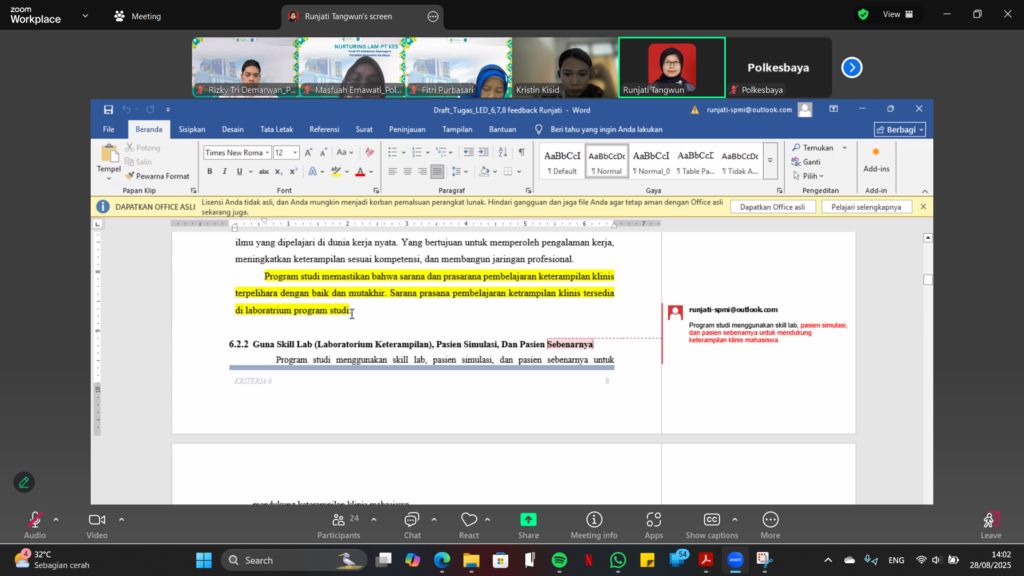Click Ganti (Replace) button
Viewport: 1024px width, 576px height.
click(807, 162)
